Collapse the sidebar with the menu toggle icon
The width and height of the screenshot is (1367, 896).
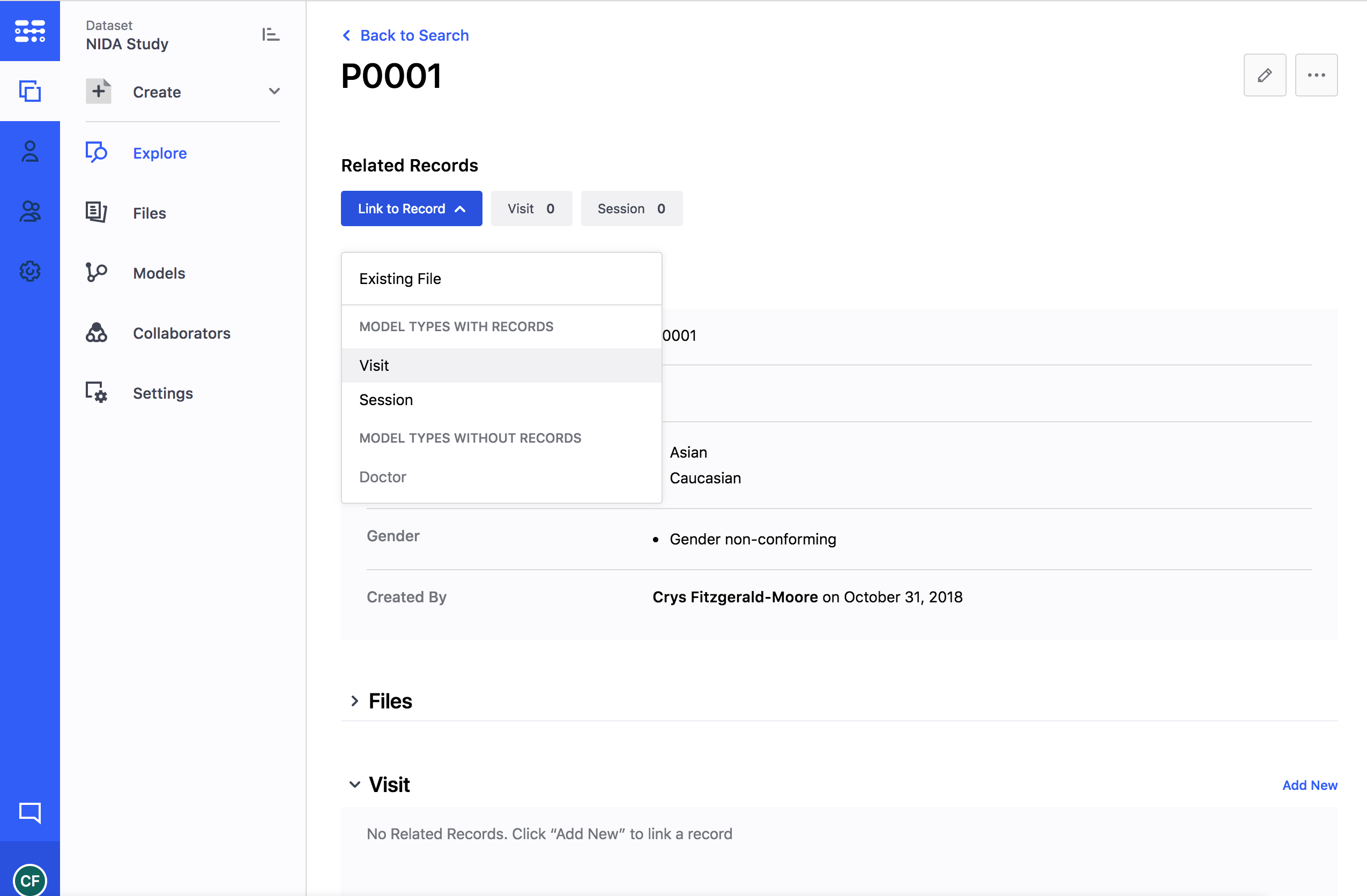tap(271, 34)
